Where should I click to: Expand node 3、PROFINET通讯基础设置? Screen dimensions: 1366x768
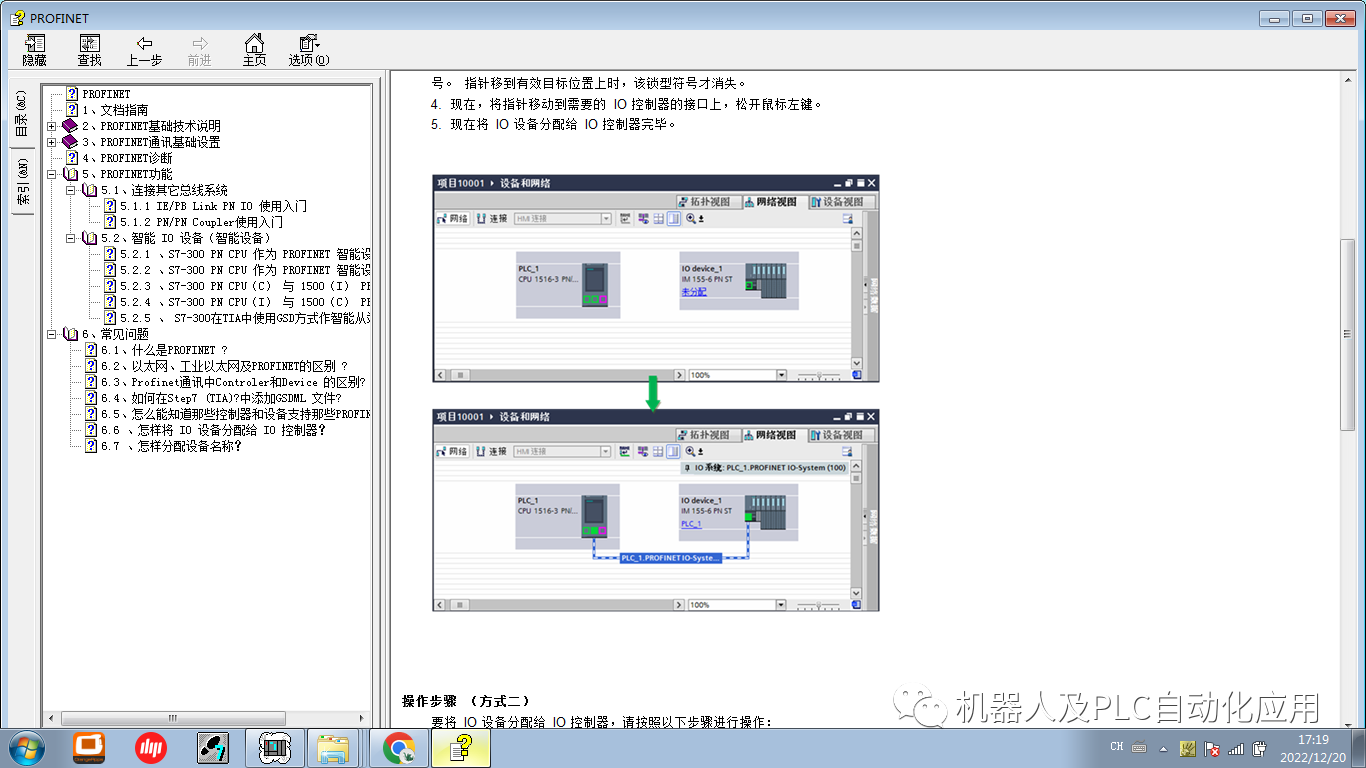click(x=52, y=142)
